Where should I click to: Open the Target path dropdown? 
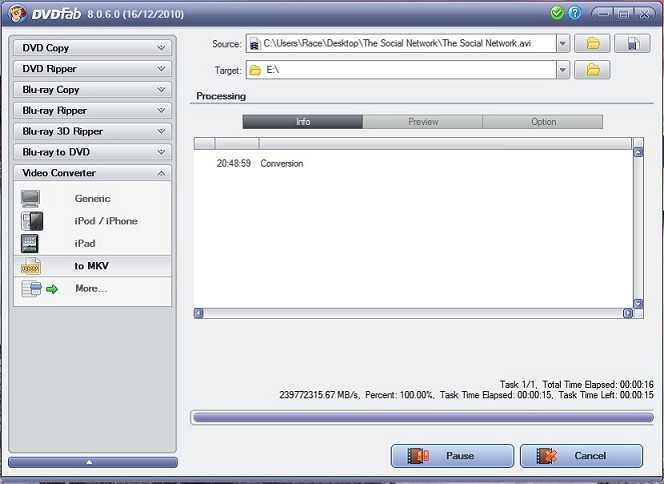563,70
